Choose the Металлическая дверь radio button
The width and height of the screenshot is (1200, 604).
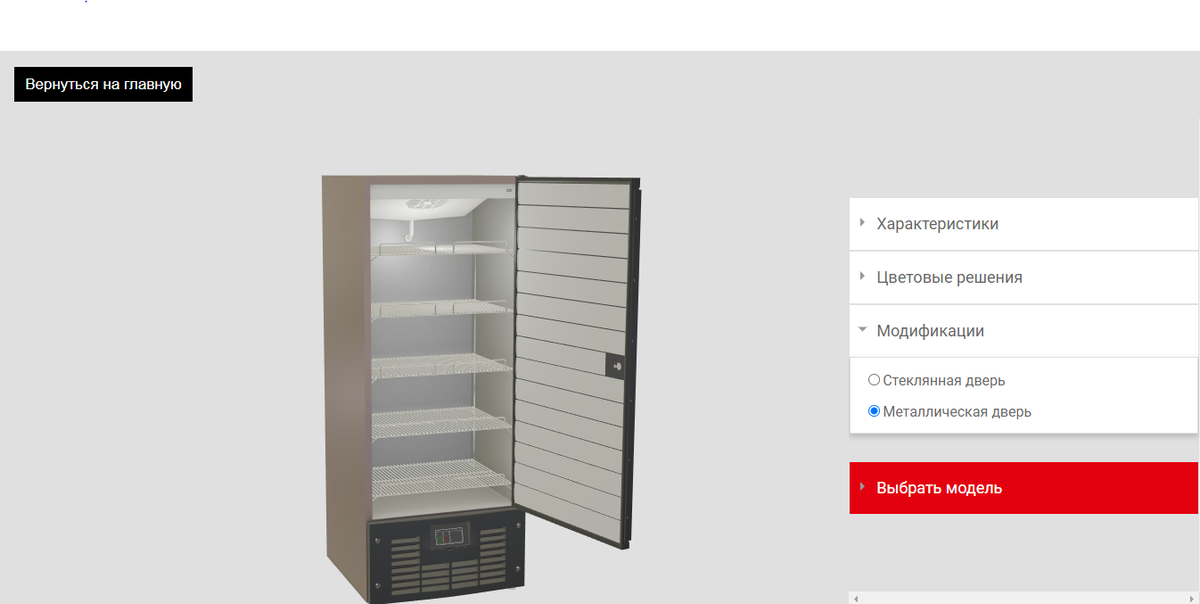click(x=874, y=411)
